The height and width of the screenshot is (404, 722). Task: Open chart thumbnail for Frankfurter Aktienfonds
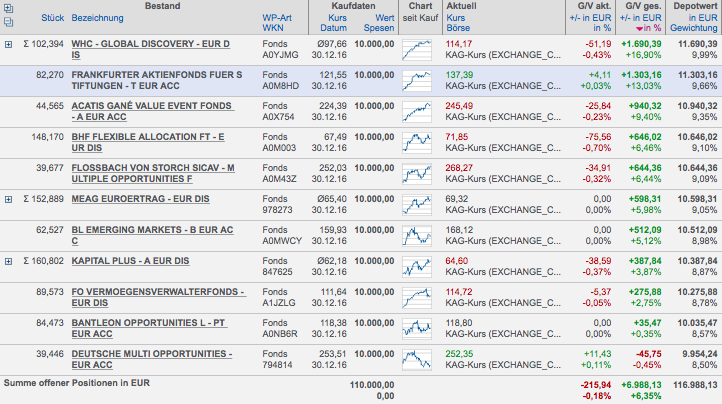(x=417, y=81)
